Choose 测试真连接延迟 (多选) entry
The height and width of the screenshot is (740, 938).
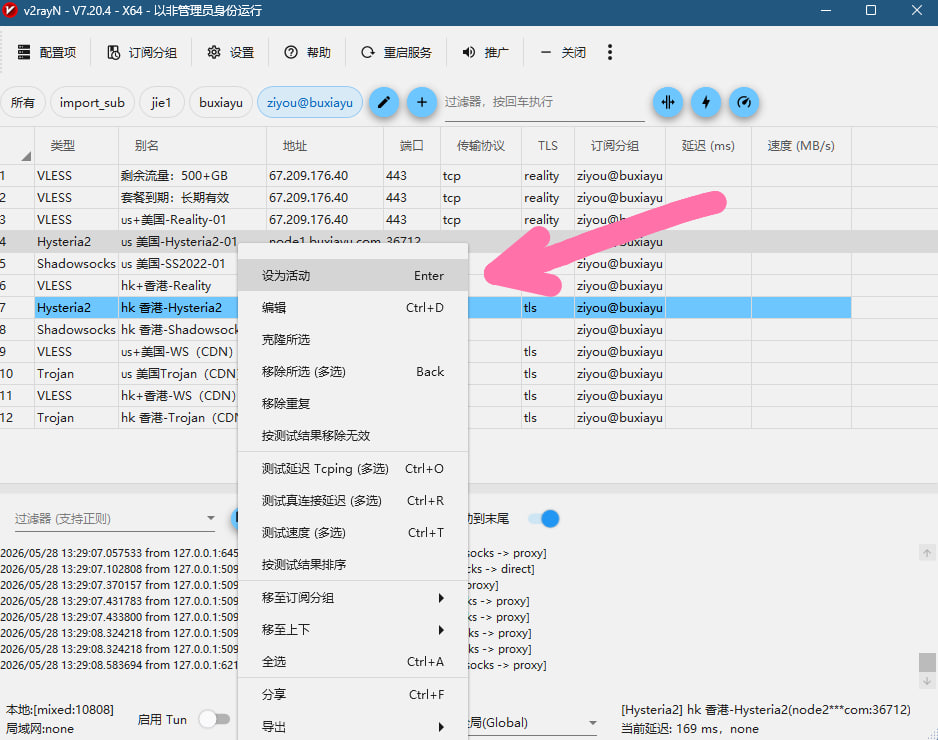[x=353, y=500]
